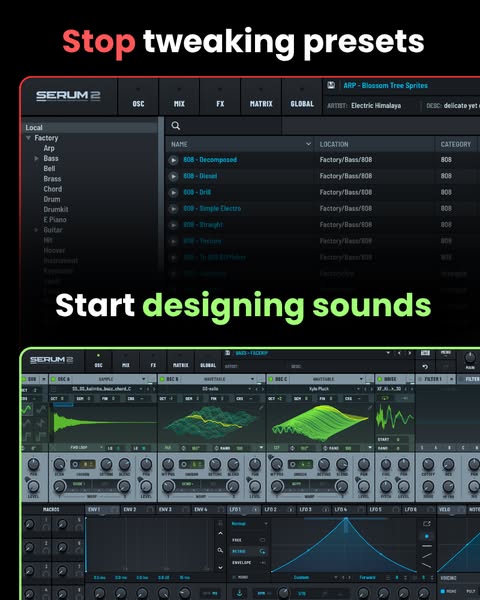Select the LFO point tool dot icon
This screenshot has width=480, height=600.
pyautogui.click(x=426, y=536)
